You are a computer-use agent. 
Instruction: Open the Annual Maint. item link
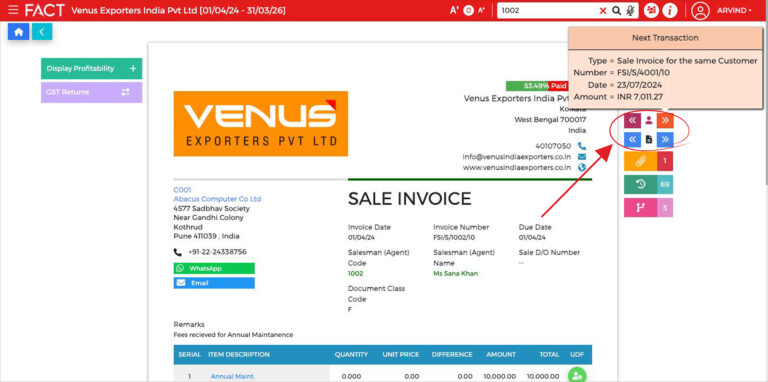232,377
